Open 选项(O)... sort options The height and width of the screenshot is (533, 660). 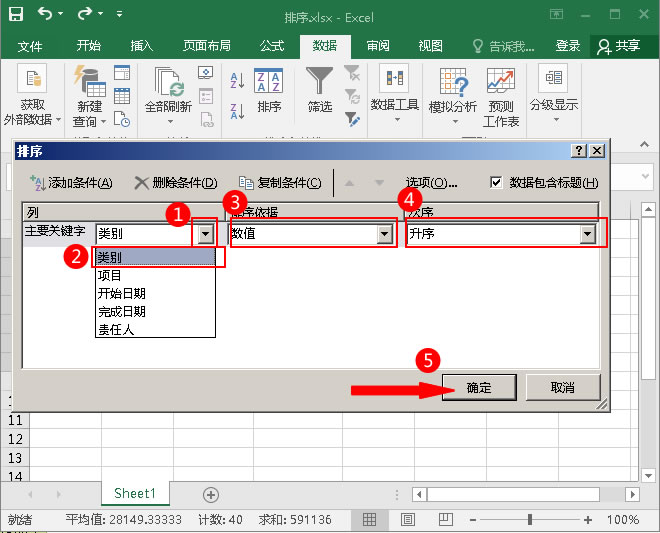(x=431, y=183)
